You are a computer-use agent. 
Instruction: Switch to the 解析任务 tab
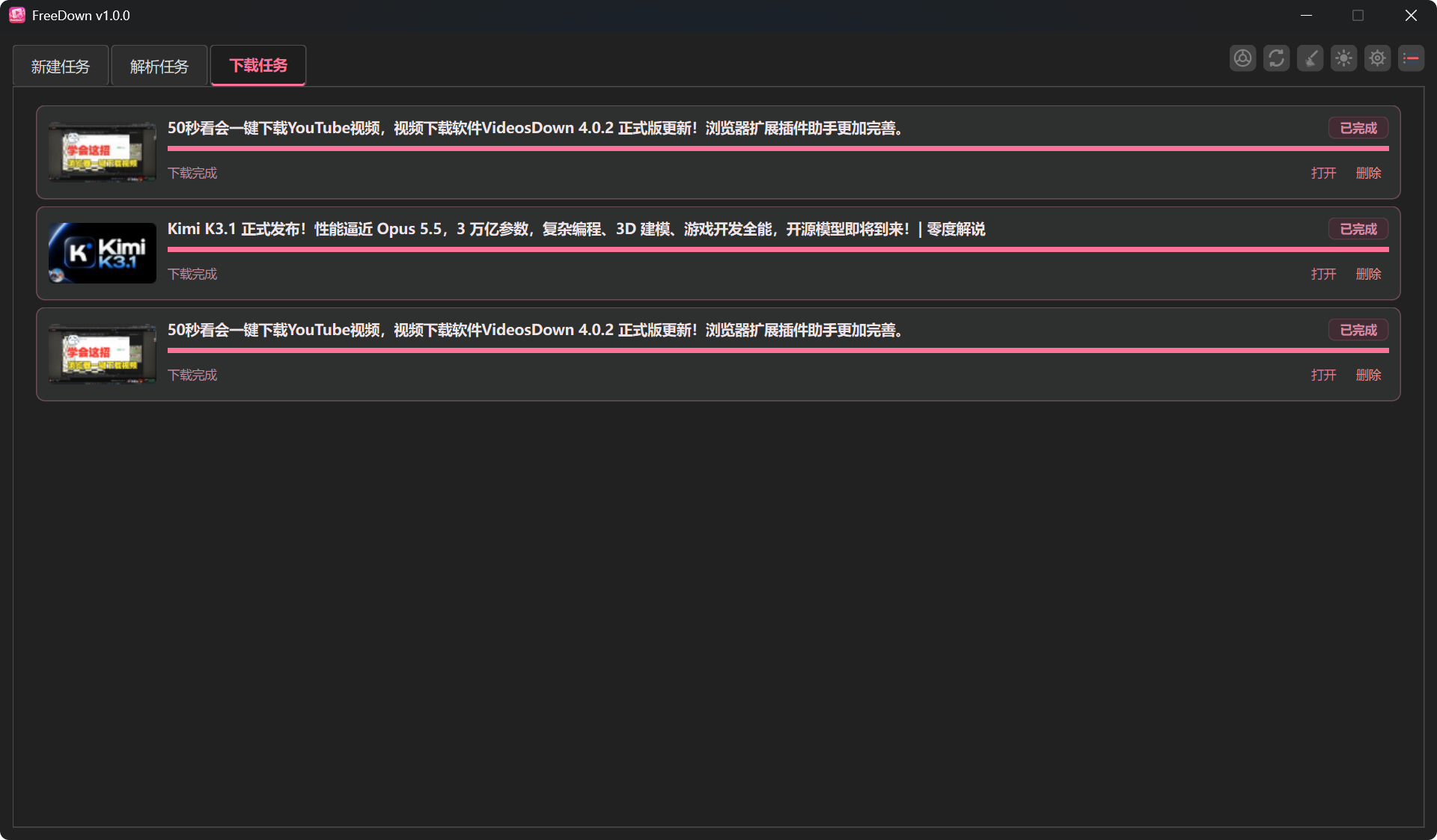tap(159, 66)
